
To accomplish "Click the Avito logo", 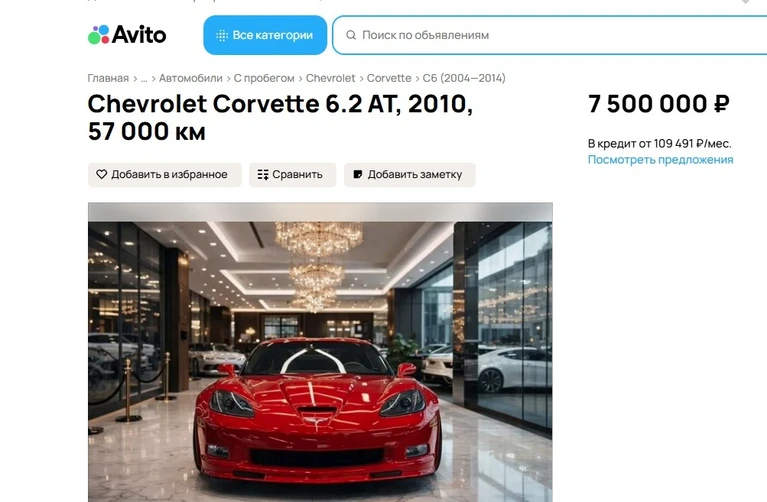I will pyautogui.click(x=127, y=35).
